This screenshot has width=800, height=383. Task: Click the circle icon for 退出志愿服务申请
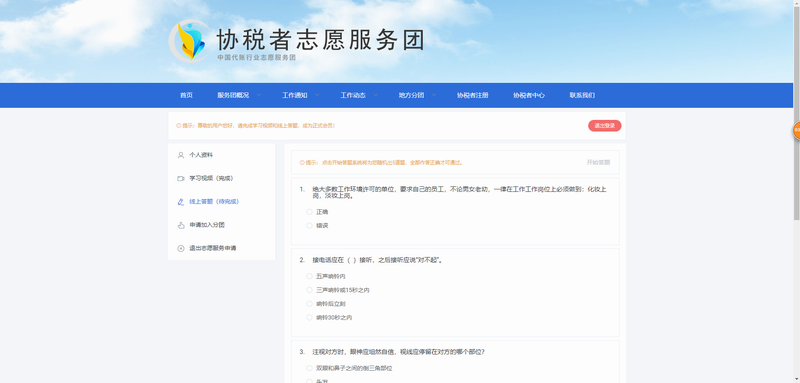[x=181, y=248]
